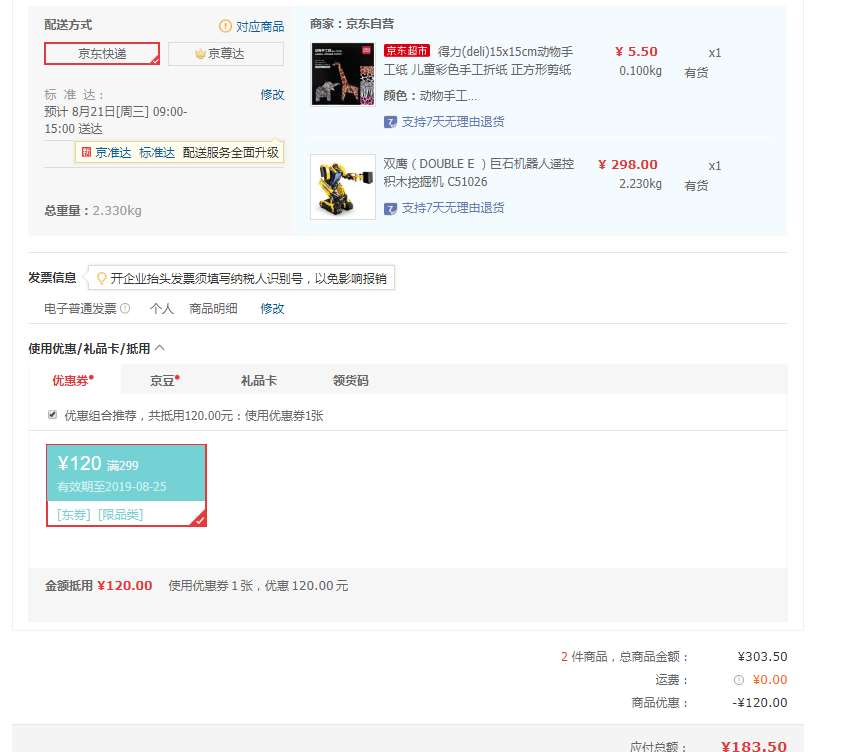Screen dimensions: 856x752
Task: Deselect the ¥120 满299 coupon card
Action: pos(126,485)
